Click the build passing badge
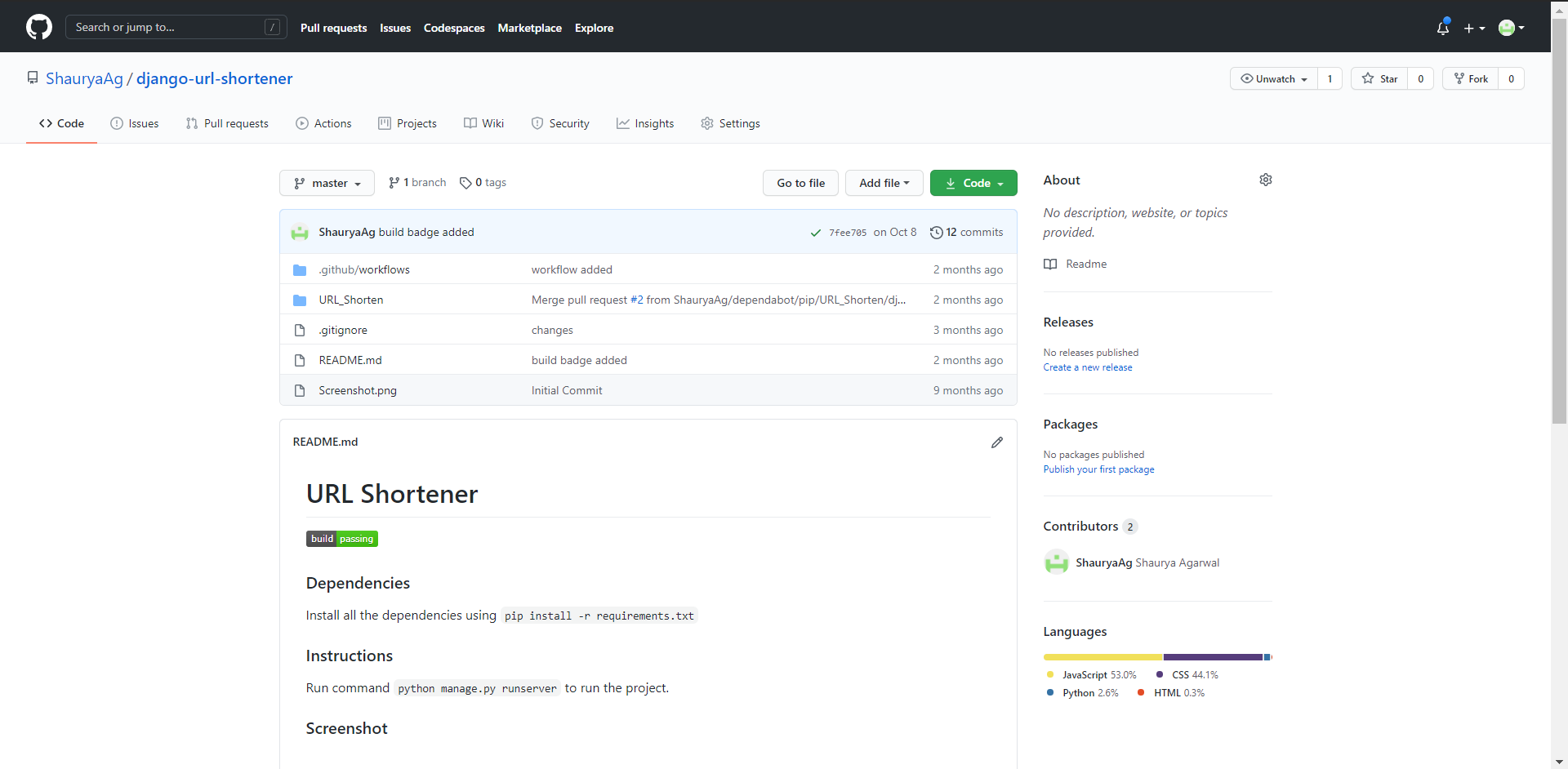Image resolution: width=1568 pixels, height=769 pixels. [x=342, y=539]
